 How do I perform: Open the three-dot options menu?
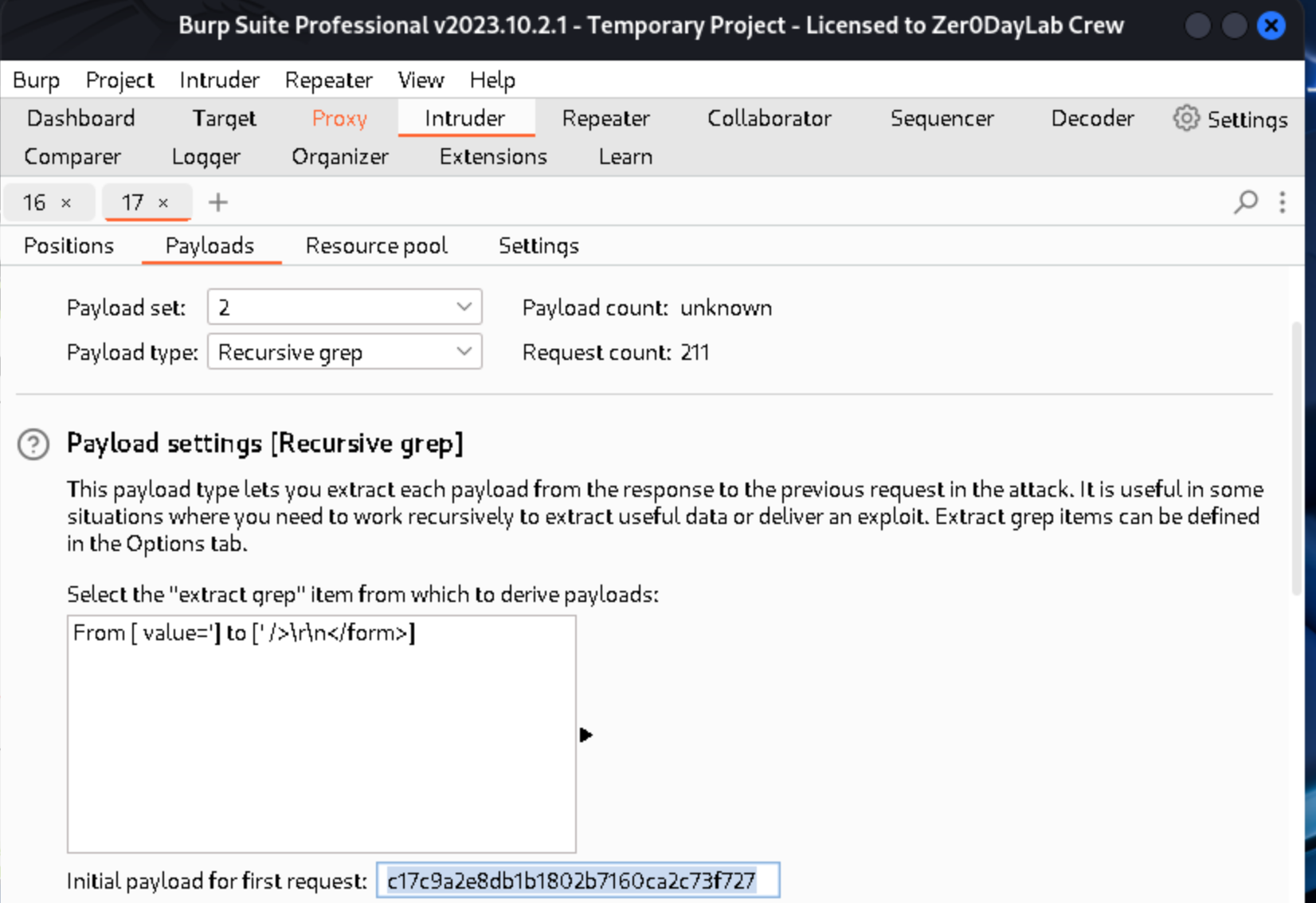[x=1283, y=202]
